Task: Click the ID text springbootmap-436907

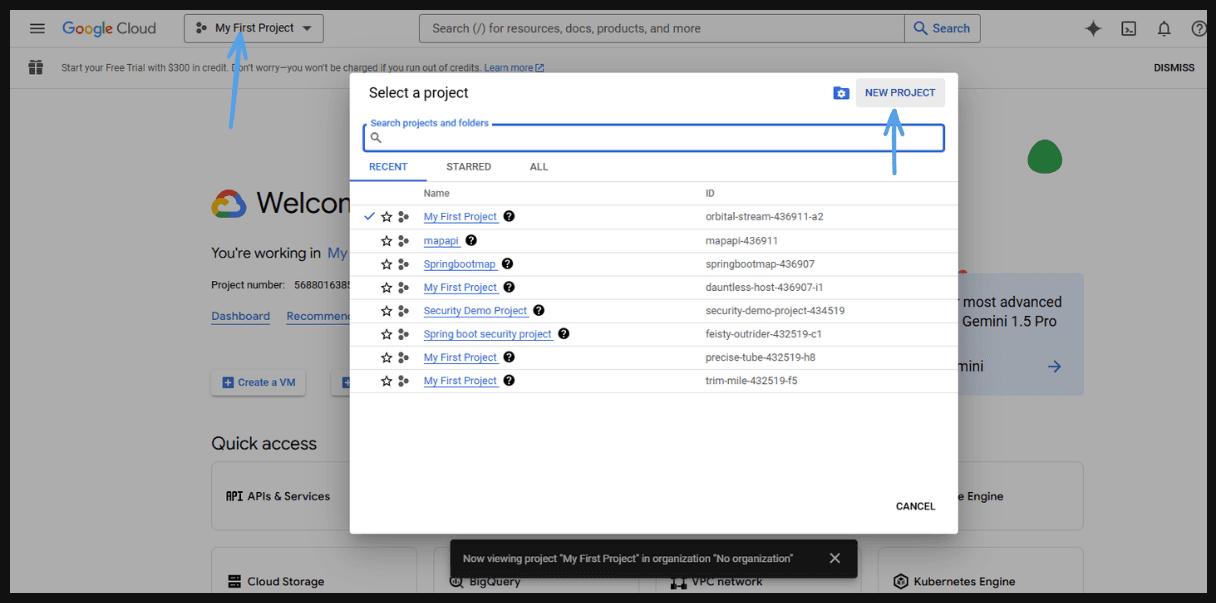Action: tap(760, 264)
